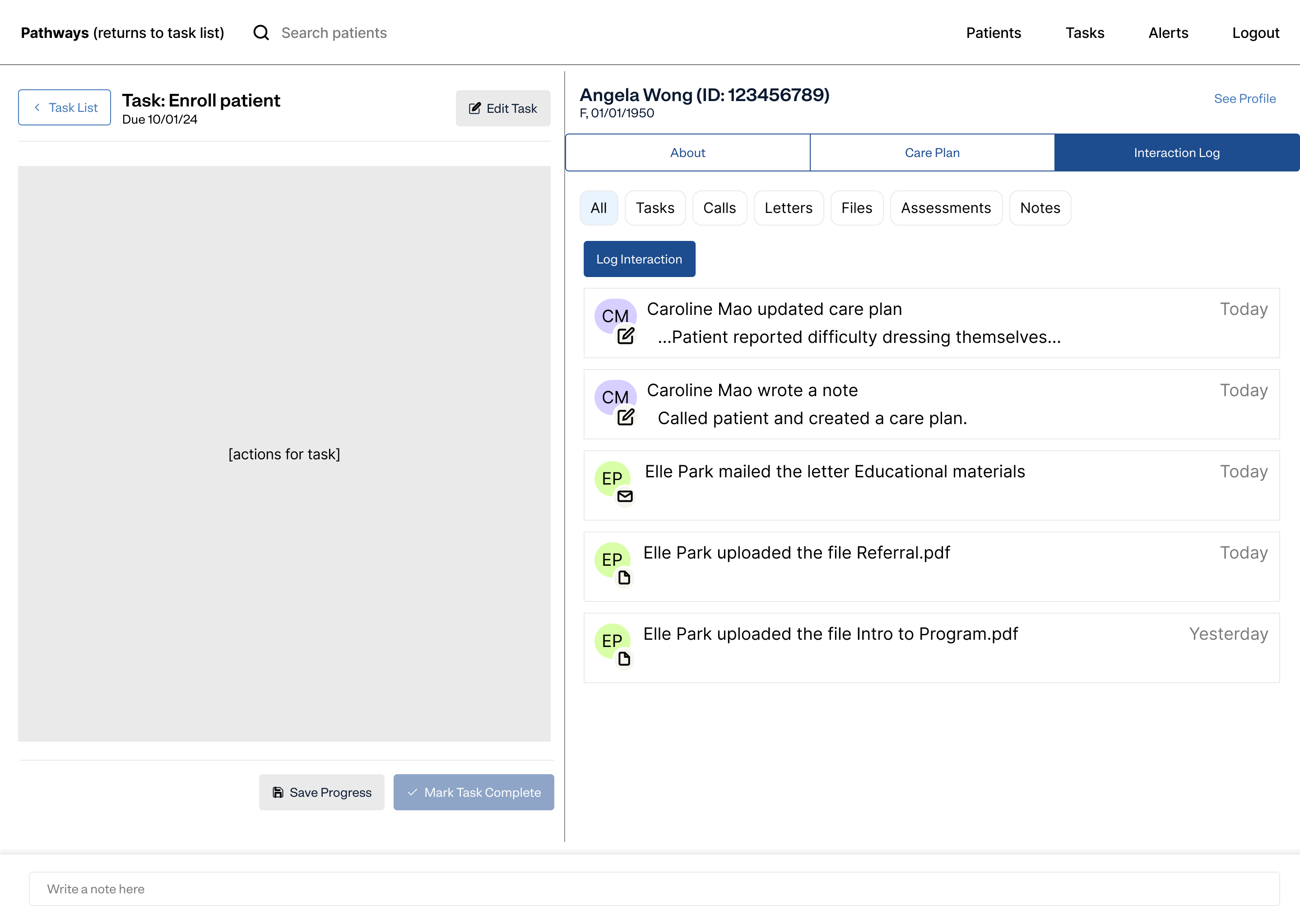1300x924 pixels.
Task: Click the Pathways logo link
Action: click(x=122, y=32)
